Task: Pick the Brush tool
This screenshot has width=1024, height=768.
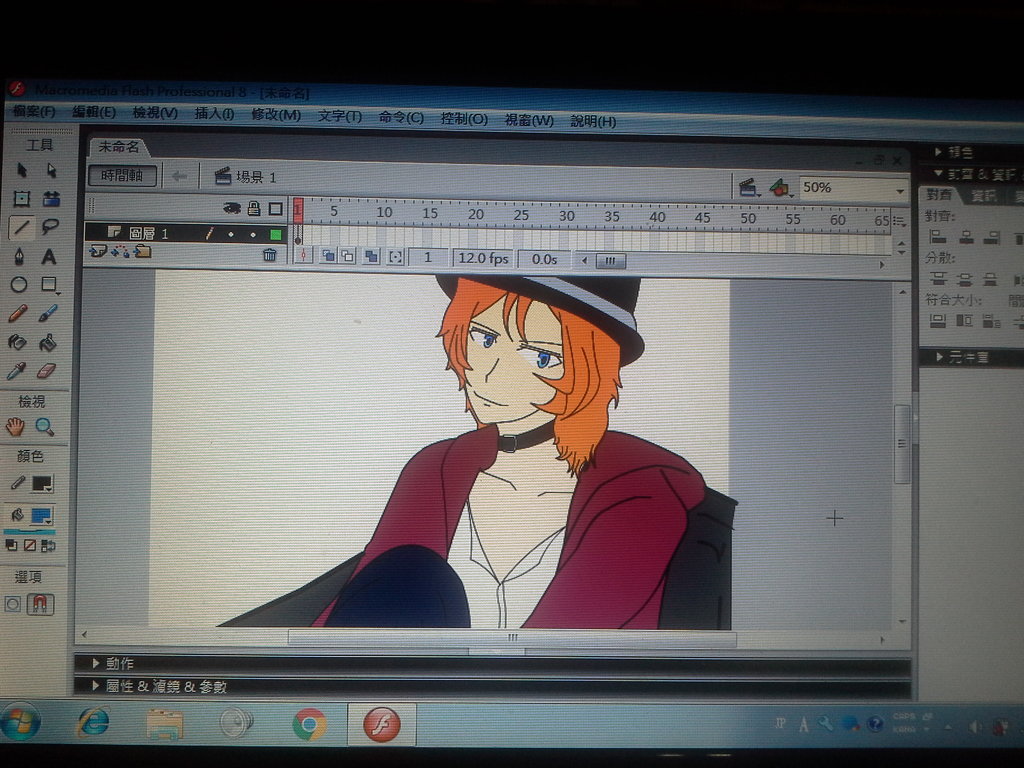Action: pyautogui.click(x=48, y=314)
